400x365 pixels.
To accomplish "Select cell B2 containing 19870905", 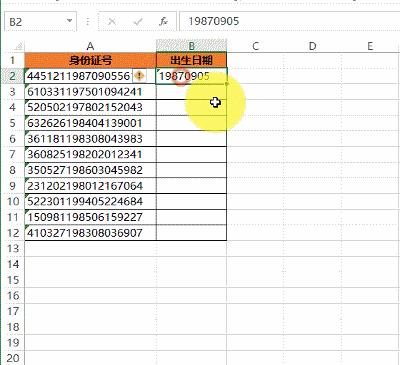I will [x=192, y=76].
